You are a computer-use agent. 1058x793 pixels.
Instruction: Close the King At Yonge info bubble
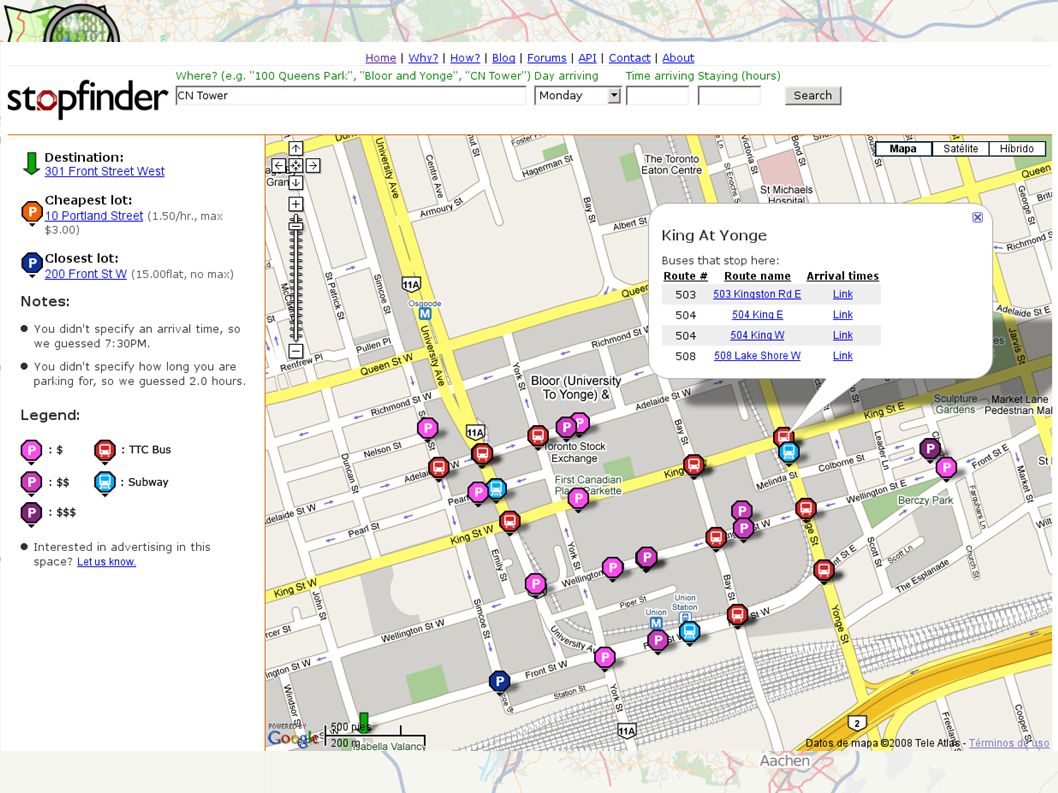click(977, 217)
